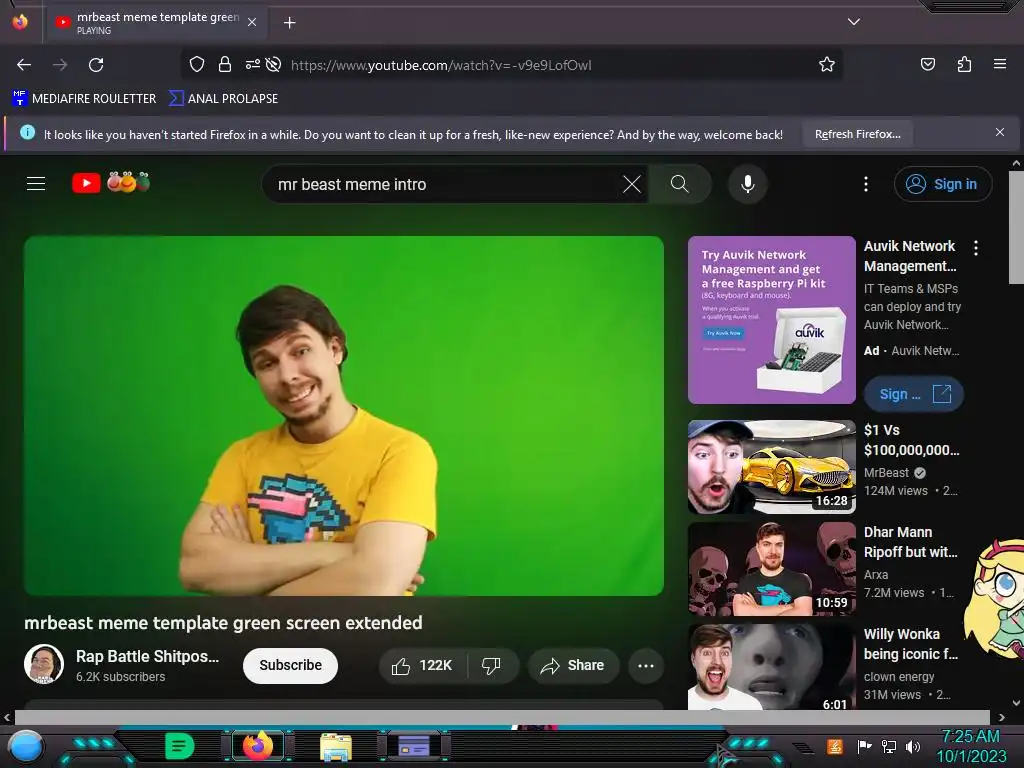Clear the search query with the X
The image size is (1024, 768).
click(632, 184)
